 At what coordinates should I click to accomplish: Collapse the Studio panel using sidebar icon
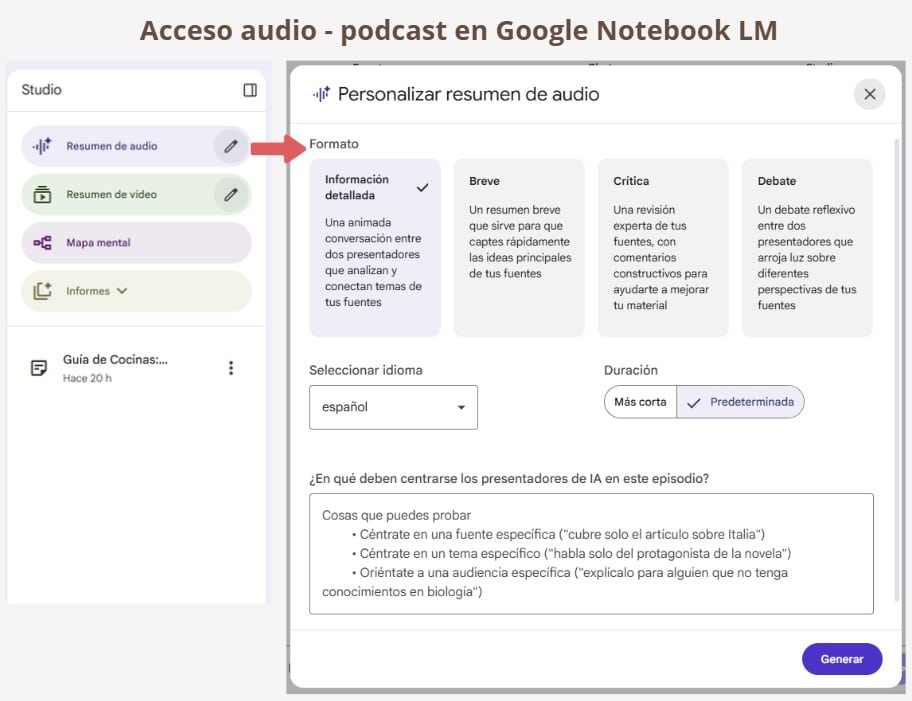point(250,90)
